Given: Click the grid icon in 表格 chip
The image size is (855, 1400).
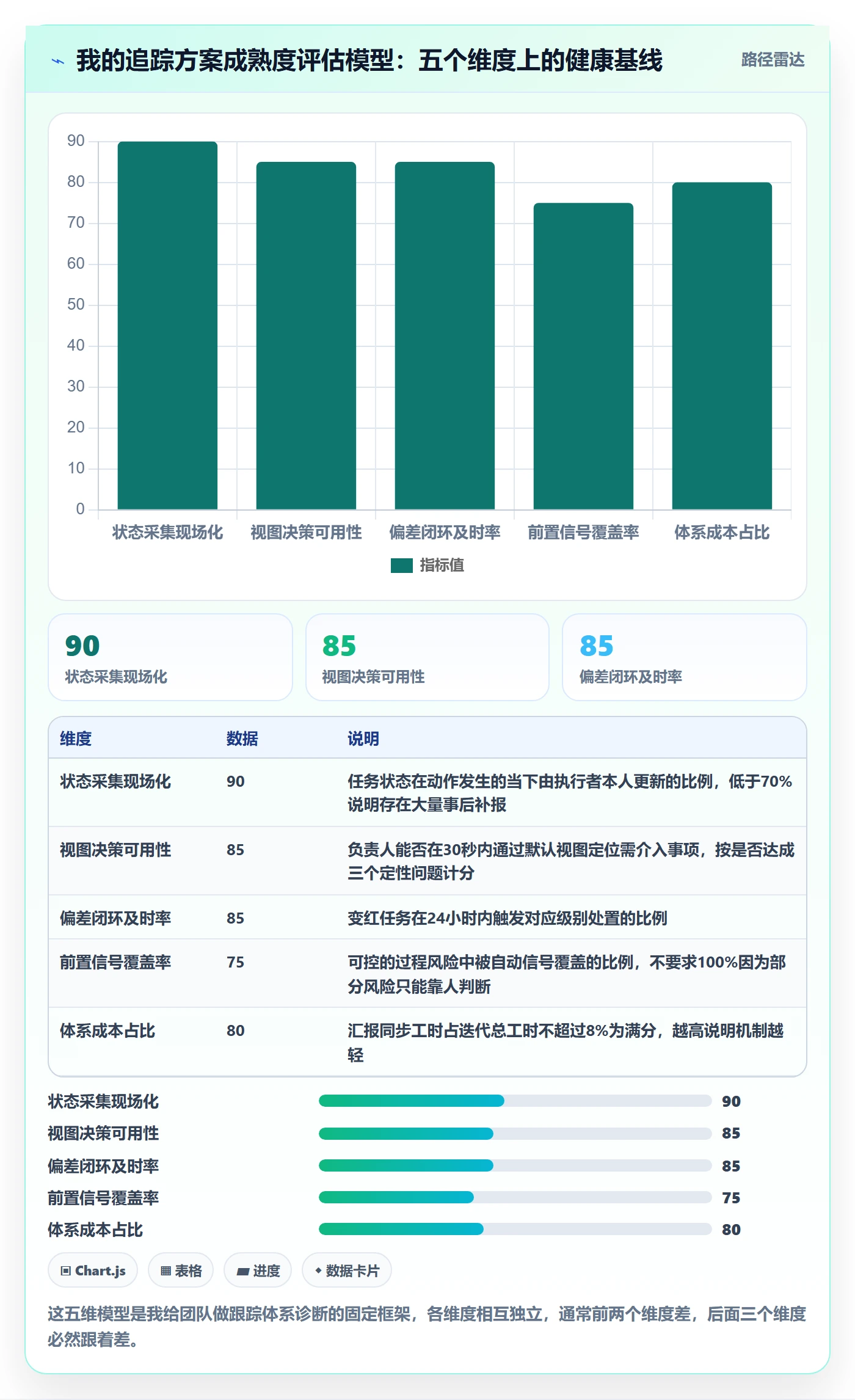Looking at the screenshot, I should pyautogui.click(x=166, y=1271).
